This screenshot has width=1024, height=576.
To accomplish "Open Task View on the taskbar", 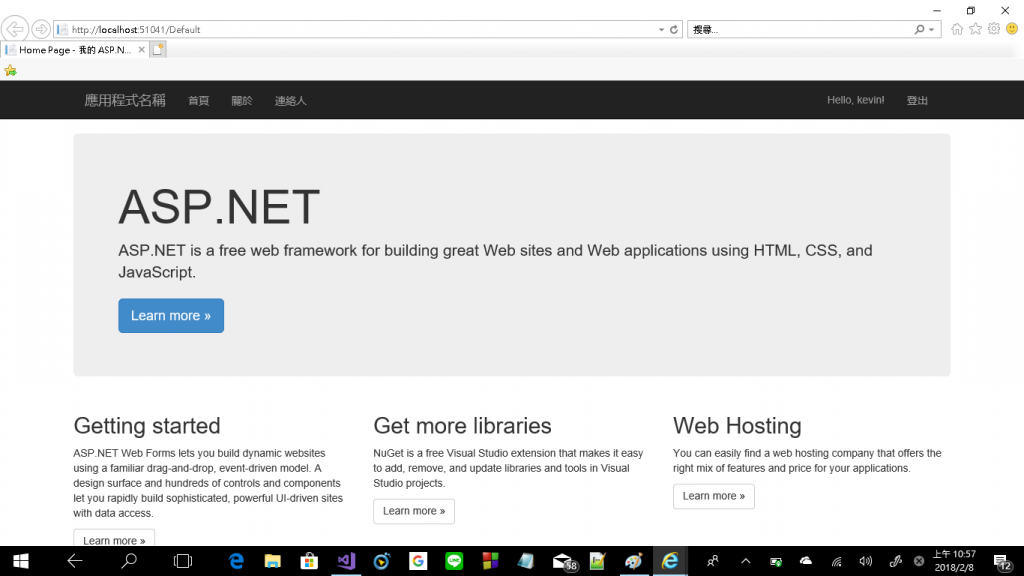I will [x=183, y=561].
